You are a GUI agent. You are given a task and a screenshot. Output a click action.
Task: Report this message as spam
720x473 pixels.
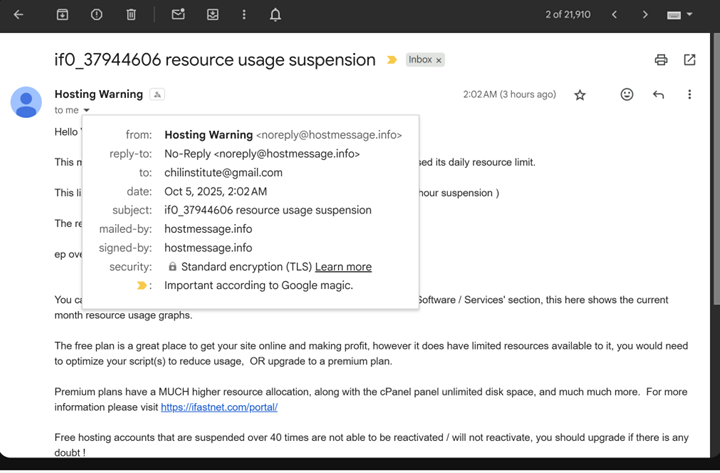pos(96,15)
